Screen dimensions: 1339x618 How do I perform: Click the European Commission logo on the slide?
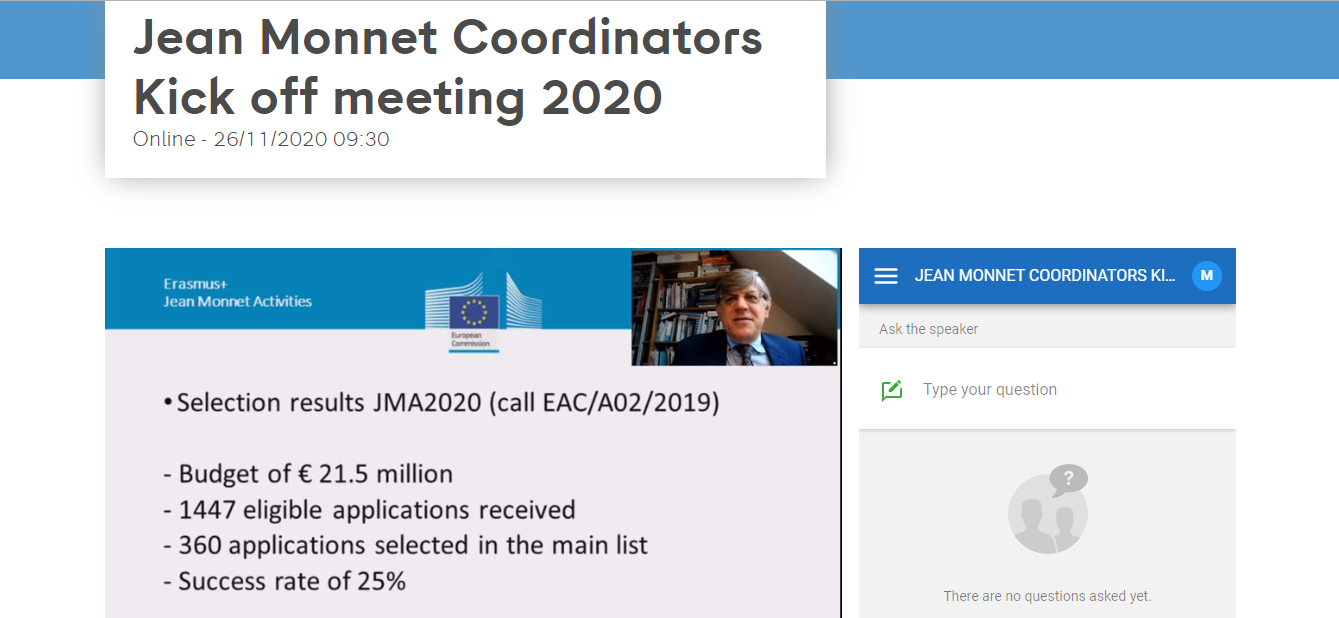click(473, 318)
